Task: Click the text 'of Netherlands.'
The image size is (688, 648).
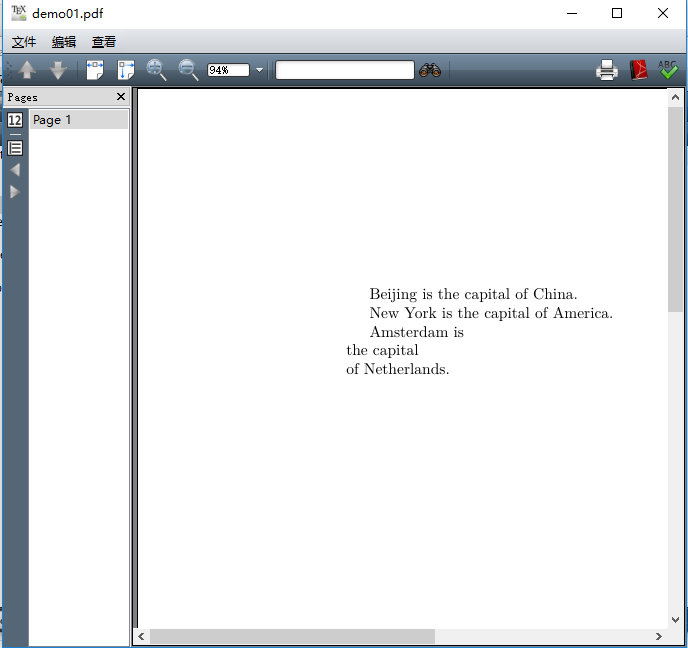Action: coord(398,369)
